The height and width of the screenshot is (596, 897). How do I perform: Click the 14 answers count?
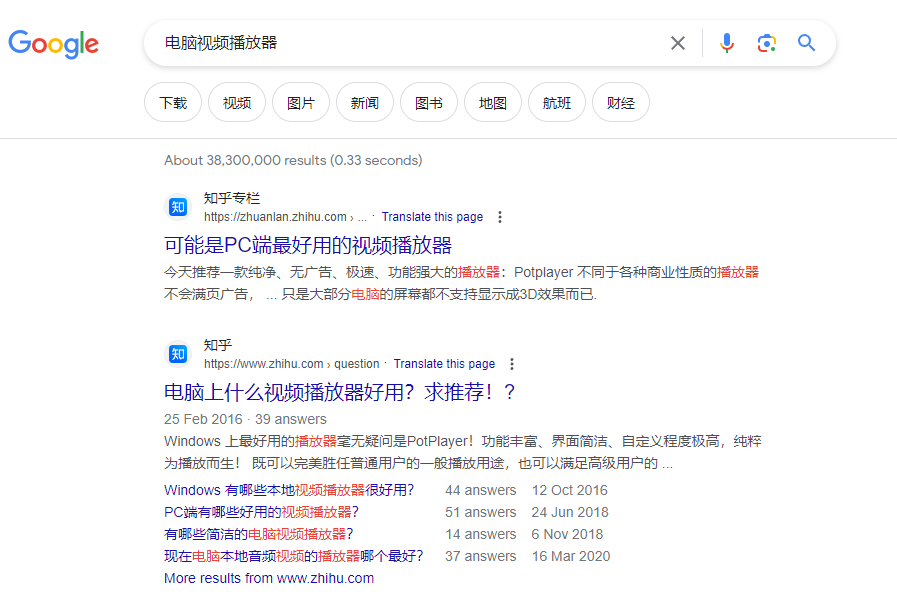click(481, 534)
